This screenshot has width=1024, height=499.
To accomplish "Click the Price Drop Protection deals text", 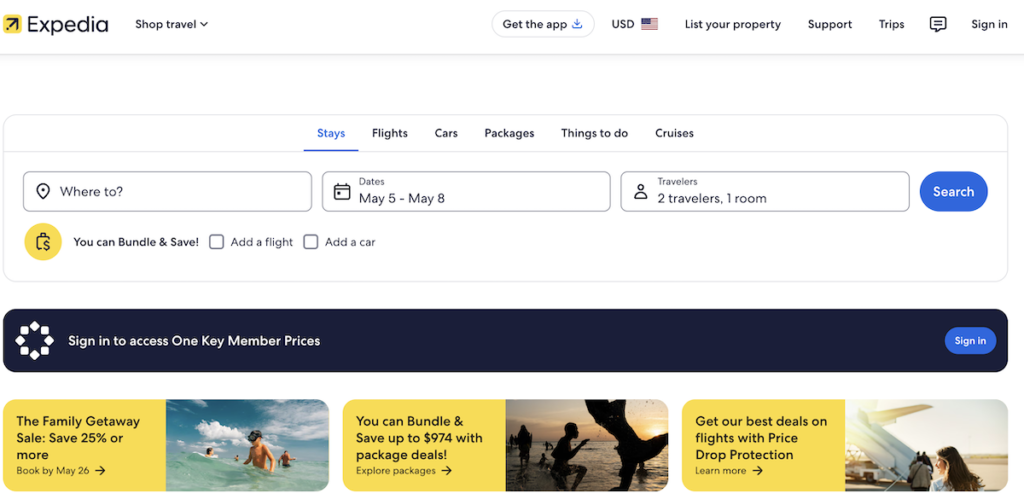I will (x=761, y=438).
